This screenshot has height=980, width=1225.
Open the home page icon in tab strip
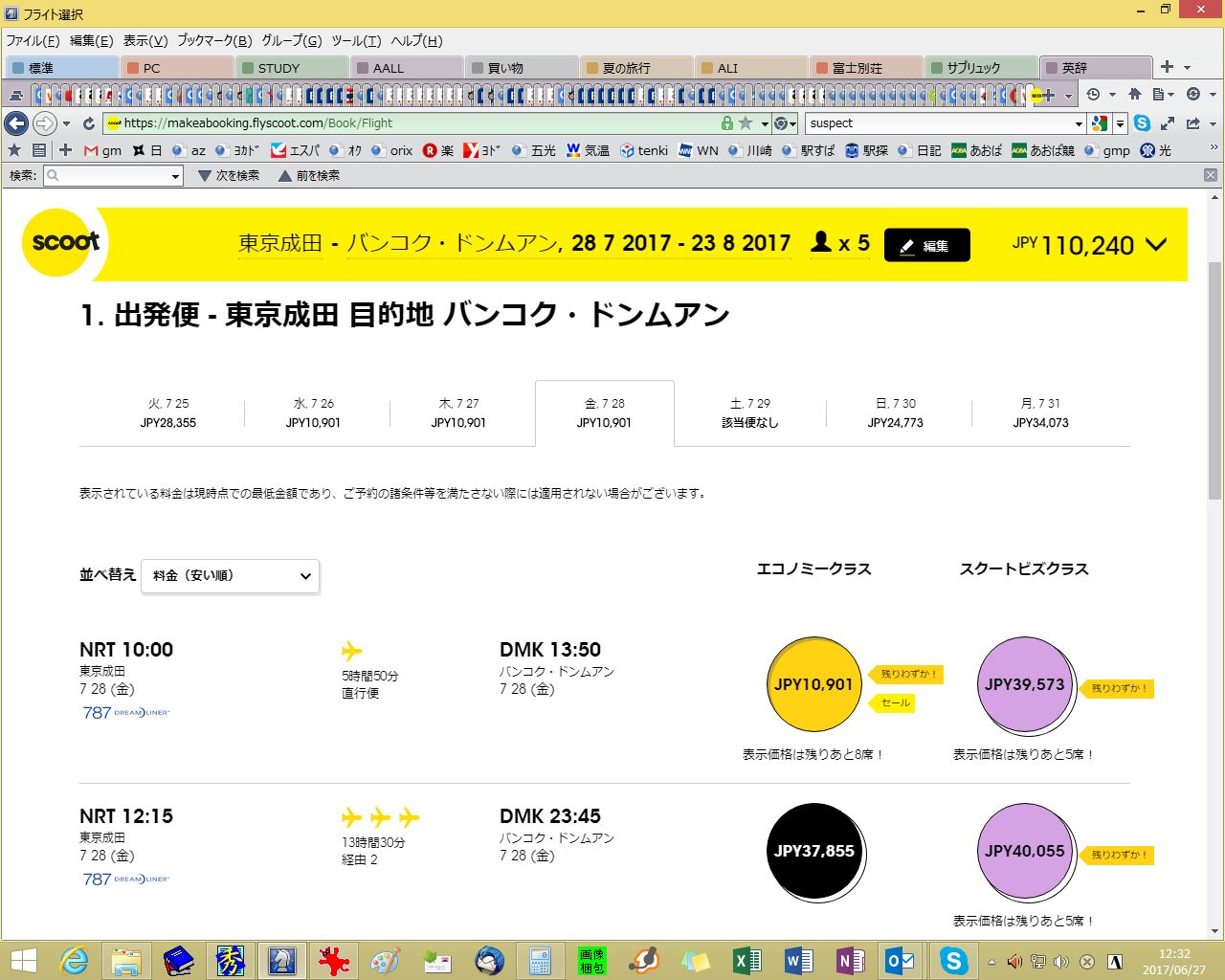1135,95
